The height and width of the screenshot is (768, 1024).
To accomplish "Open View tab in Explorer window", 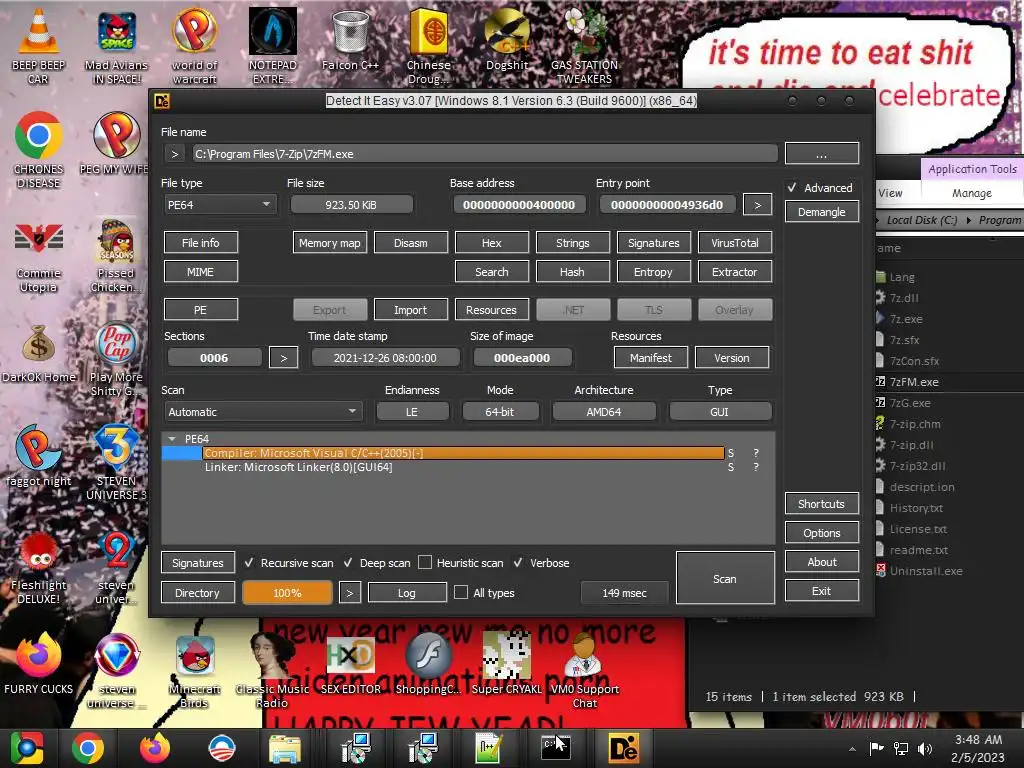I will point(890,193).
